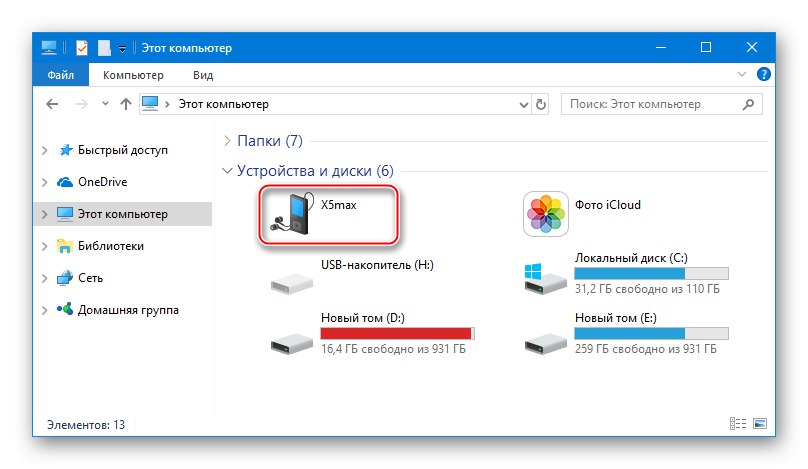Click the Новый том (E:) usage bar
This screenshot has height=469, width=808.
click(651, 333)
